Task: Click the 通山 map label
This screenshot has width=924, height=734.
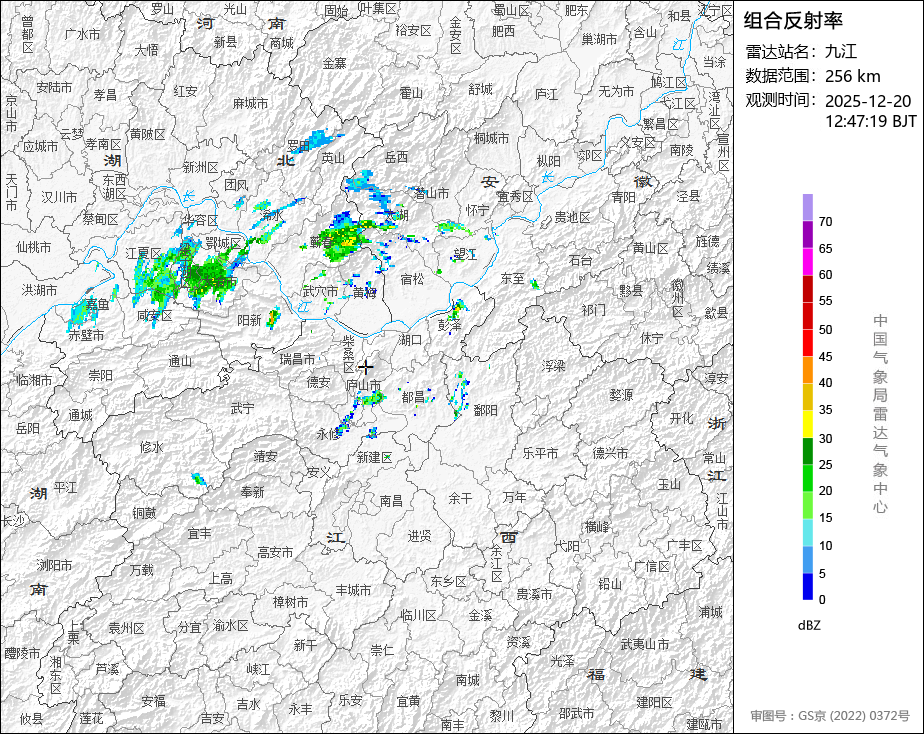Action: click(180, 361)
